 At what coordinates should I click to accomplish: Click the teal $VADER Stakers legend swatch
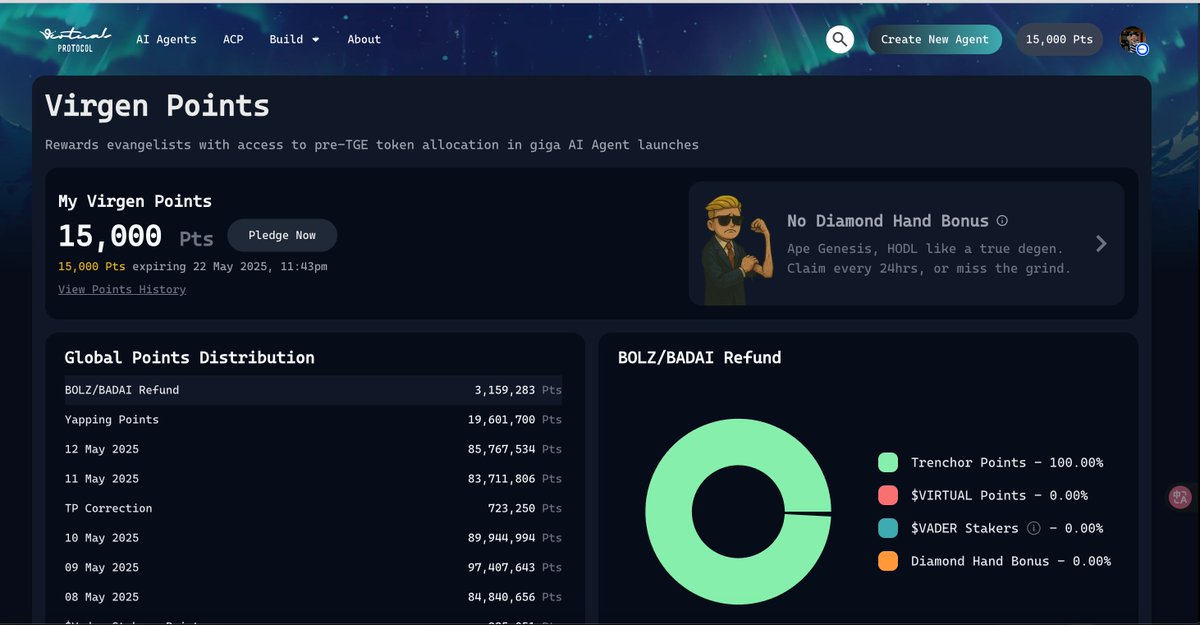coord(888,528)
